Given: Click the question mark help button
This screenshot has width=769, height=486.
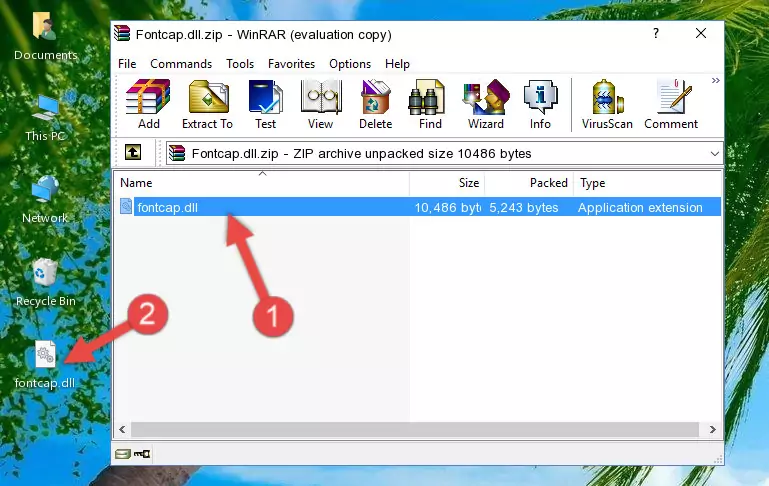Looking at the screenshot, I should (656, 33).
